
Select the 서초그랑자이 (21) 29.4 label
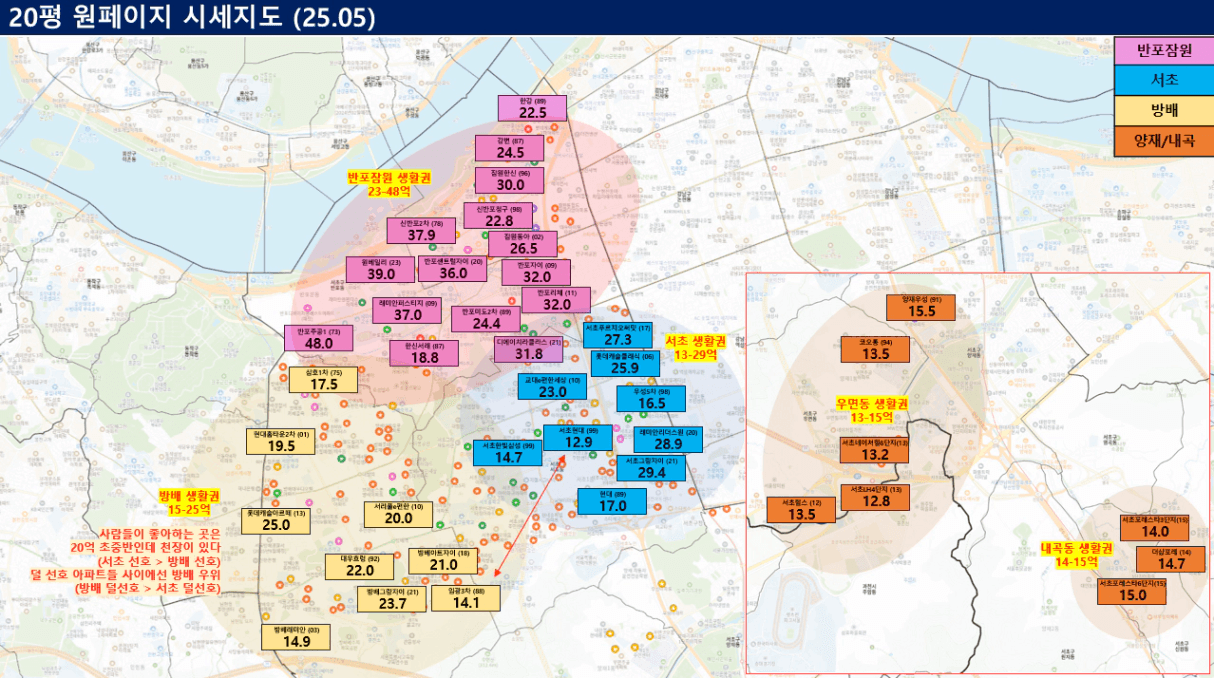[x=651, y=467]
